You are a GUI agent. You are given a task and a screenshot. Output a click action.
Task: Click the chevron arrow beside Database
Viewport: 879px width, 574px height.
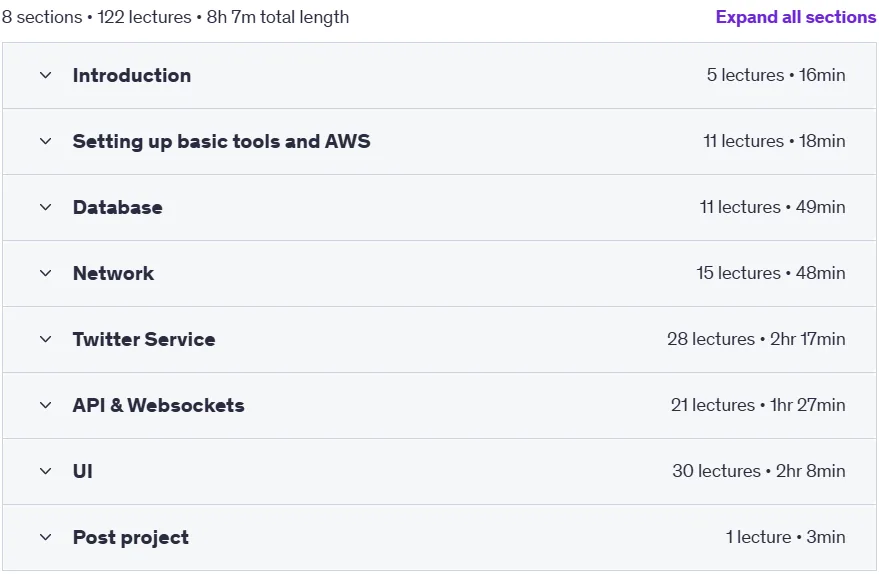pos(45,207)
